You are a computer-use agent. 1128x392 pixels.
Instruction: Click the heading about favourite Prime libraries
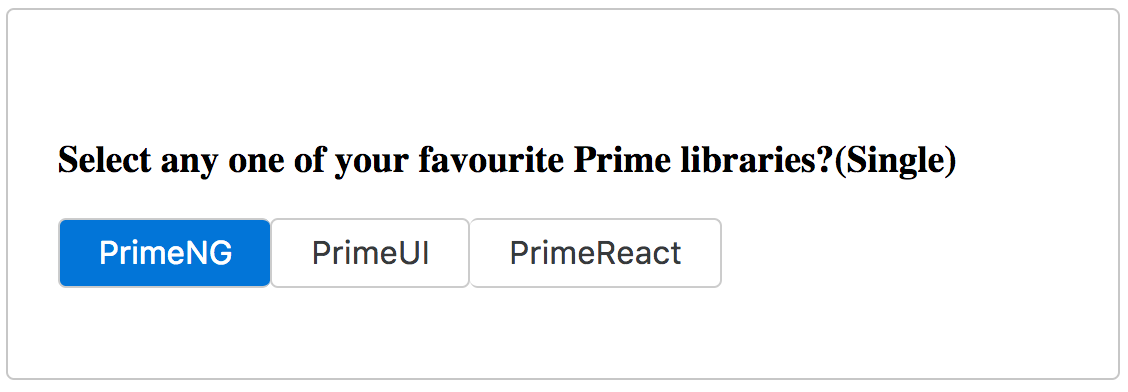[x=507, y=161]
